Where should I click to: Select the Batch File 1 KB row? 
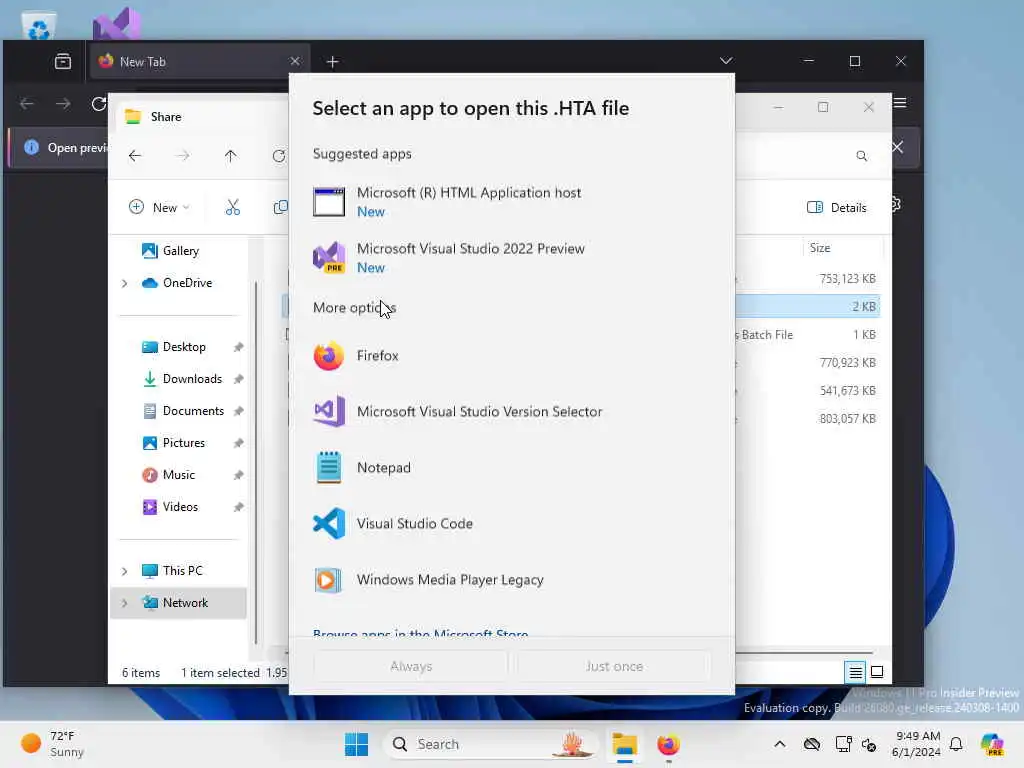[807, 335]
